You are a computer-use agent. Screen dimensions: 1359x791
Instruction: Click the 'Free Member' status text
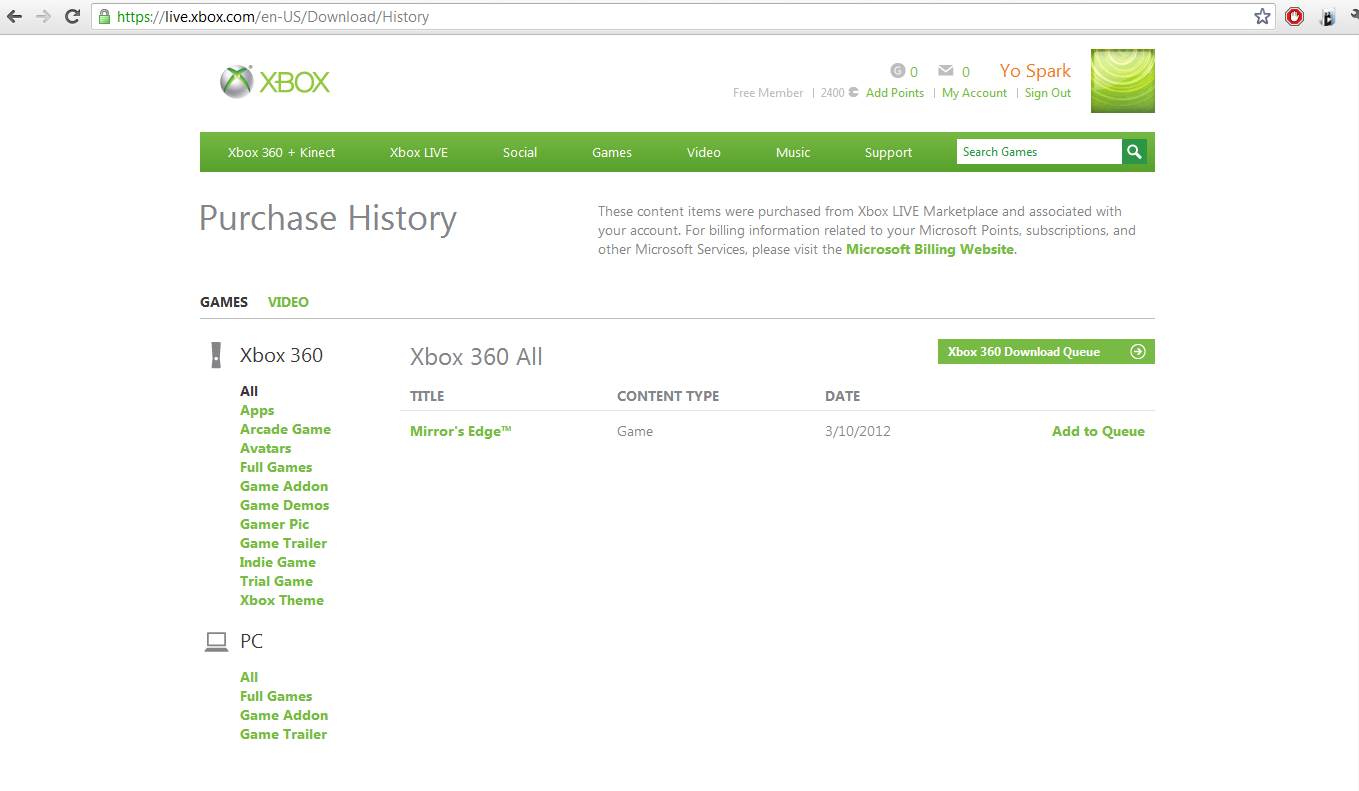click(x=768, y=93)
